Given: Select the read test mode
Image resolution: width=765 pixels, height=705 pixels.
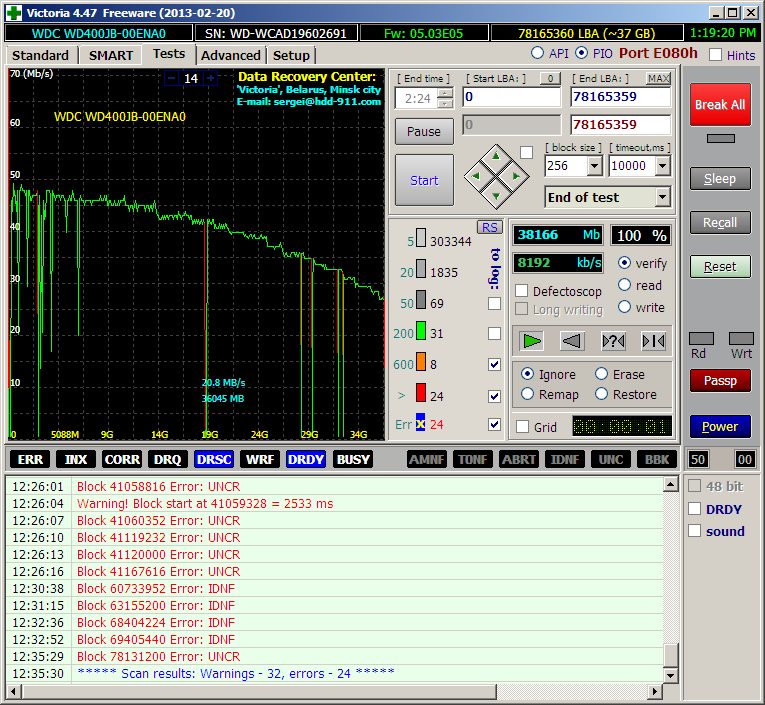Looking at the screenshot, I should (624, 285).
